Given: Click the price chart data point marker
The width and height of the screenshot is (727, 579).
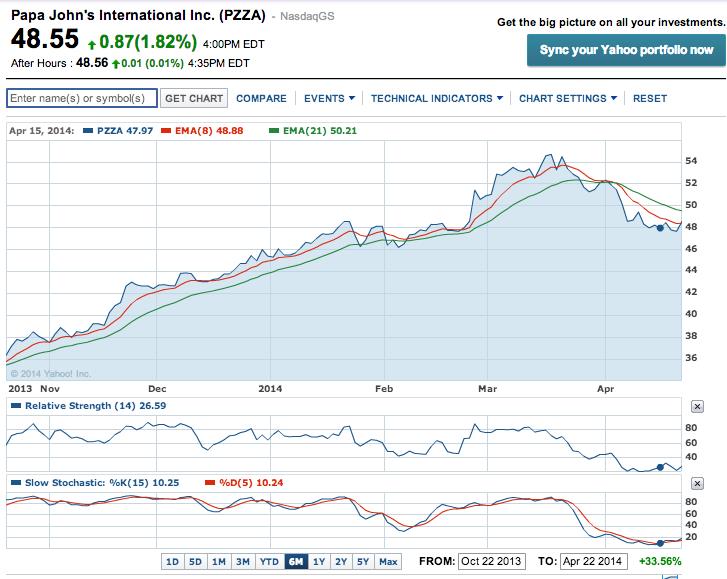Looking at the screenshot, I should (x=660, y=228).
